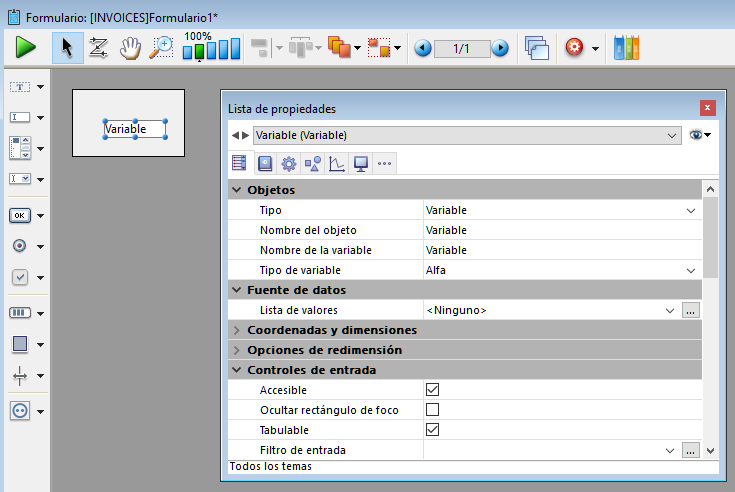Enable Ocultar rectángulo de foco checkbox

coord(433,410)
